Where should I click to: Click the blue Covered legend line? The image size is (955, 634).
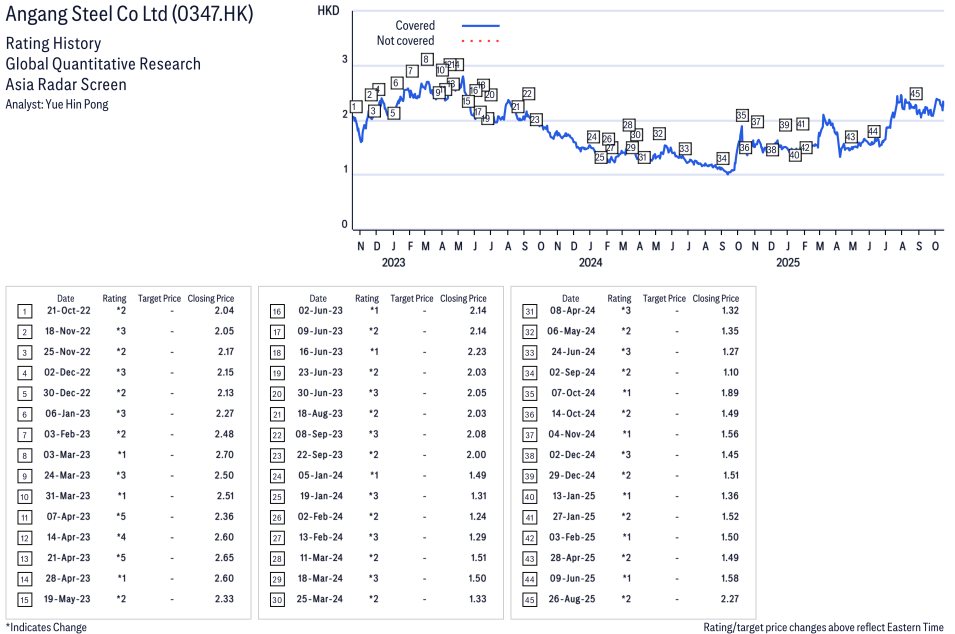tap(481, 26)
